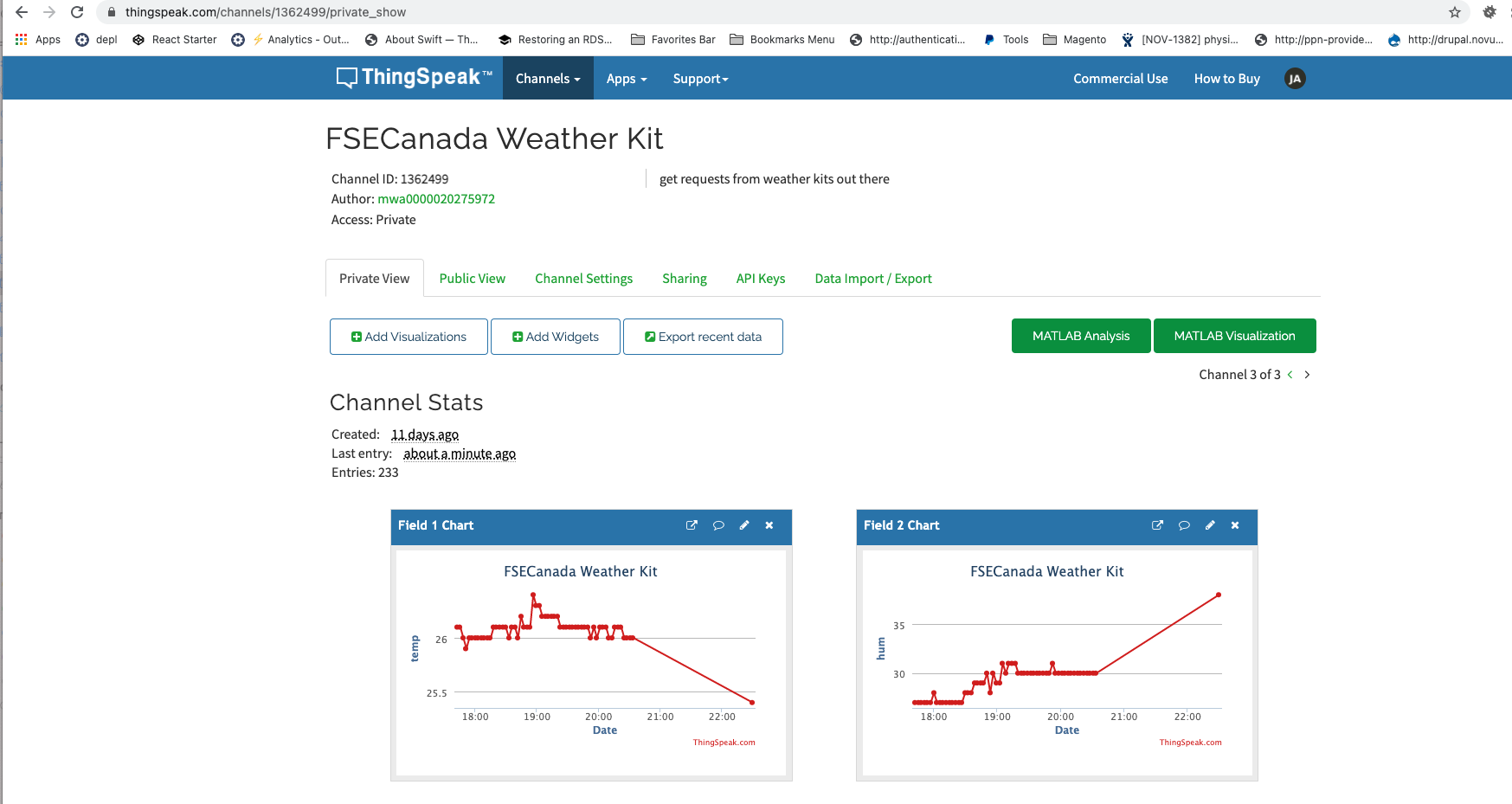
Task: Click the Add Widgets button
Action: (556, 337)
